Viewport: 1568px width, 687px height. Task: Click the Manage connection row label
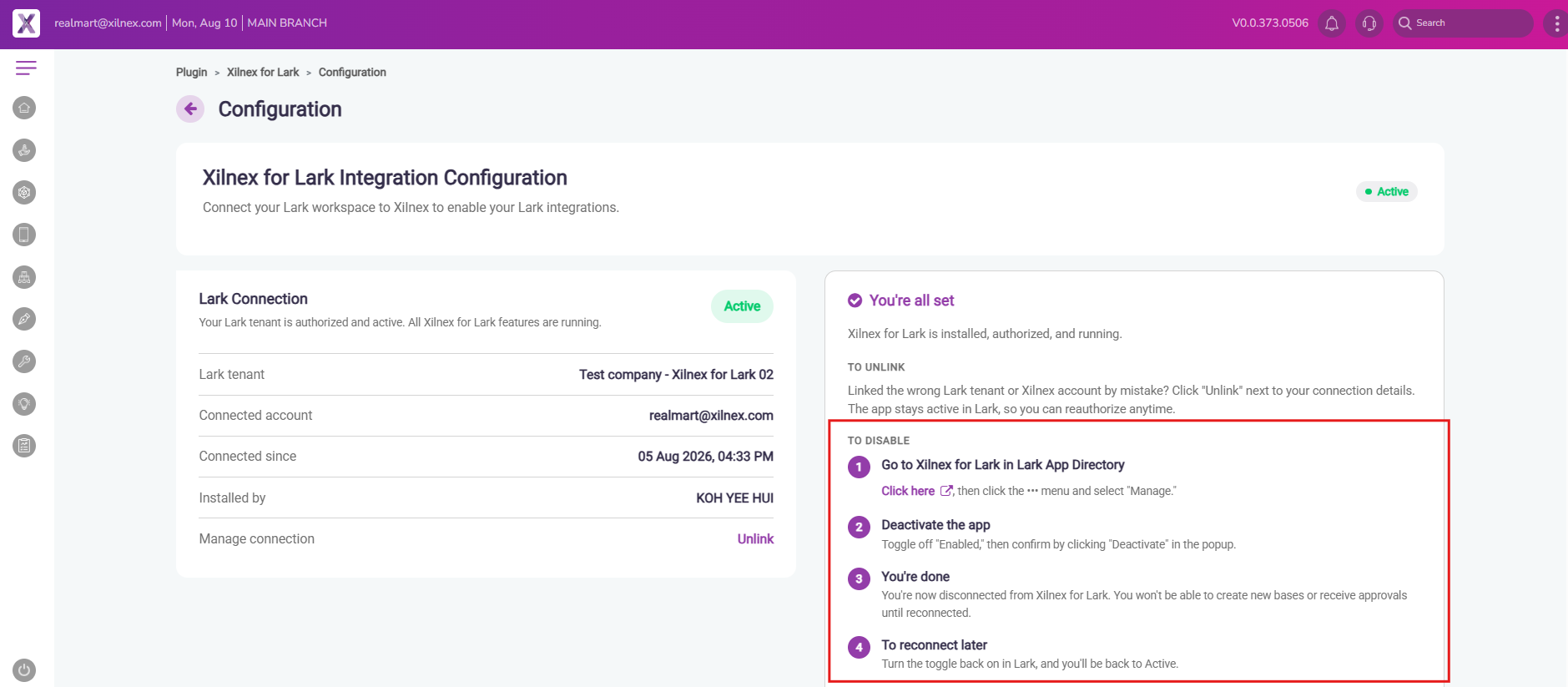coord(256,539)
